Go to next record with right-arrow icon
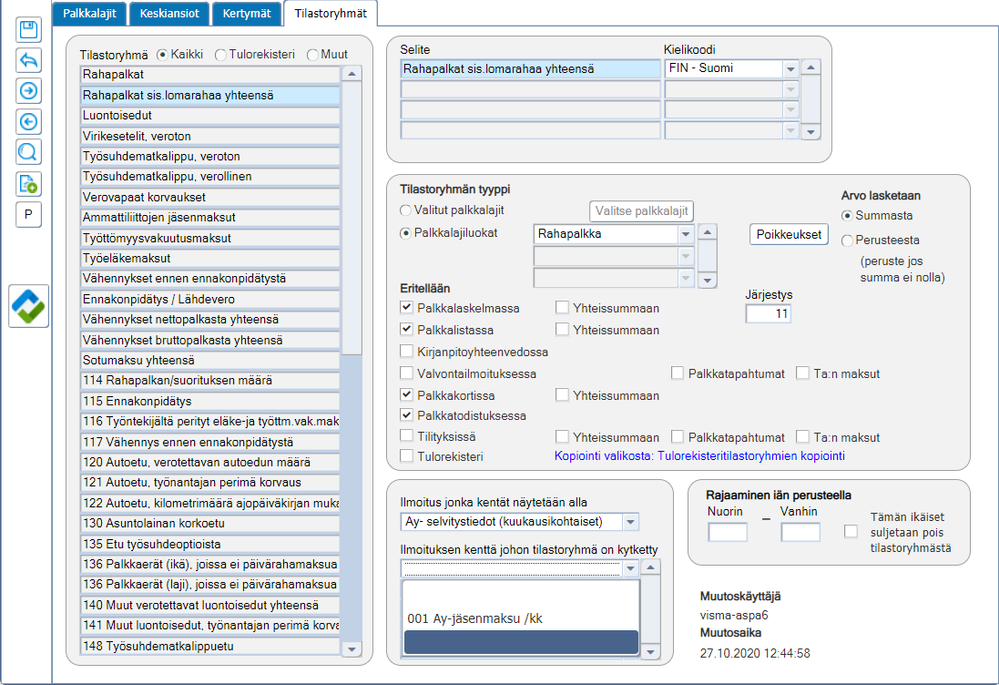The image size is (999, 685). click(29, 90)
